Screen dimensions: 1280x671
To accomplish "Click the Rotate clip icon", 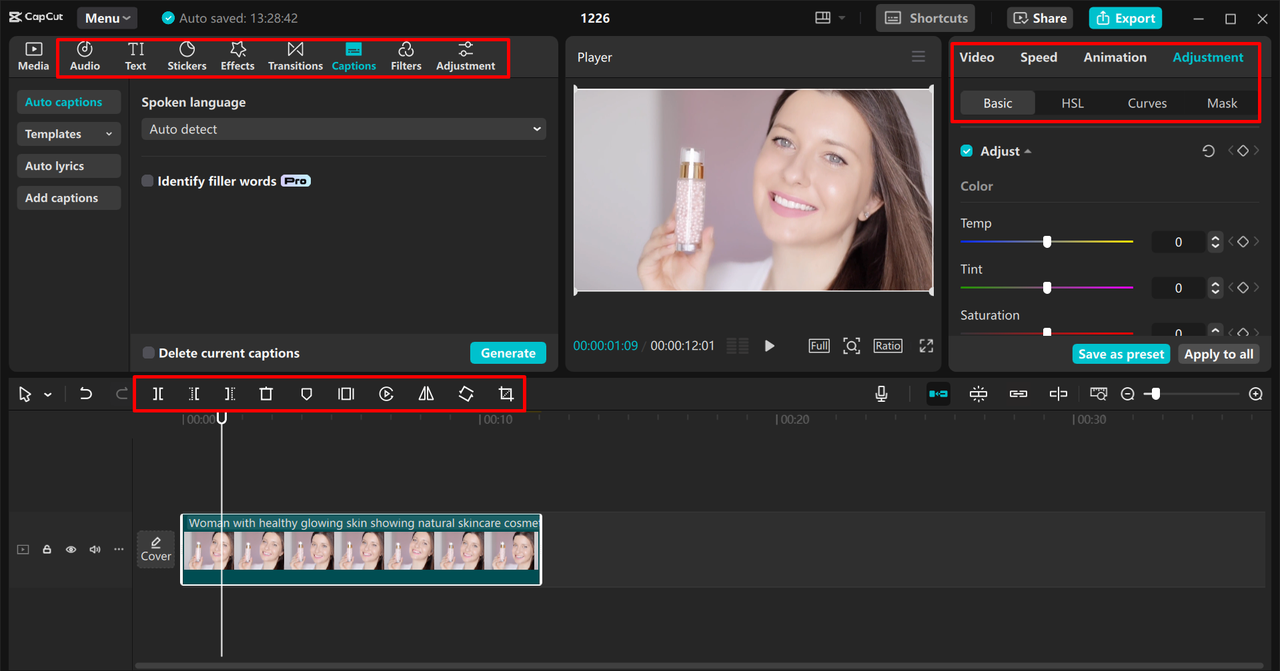I will [x=466, y=394].
